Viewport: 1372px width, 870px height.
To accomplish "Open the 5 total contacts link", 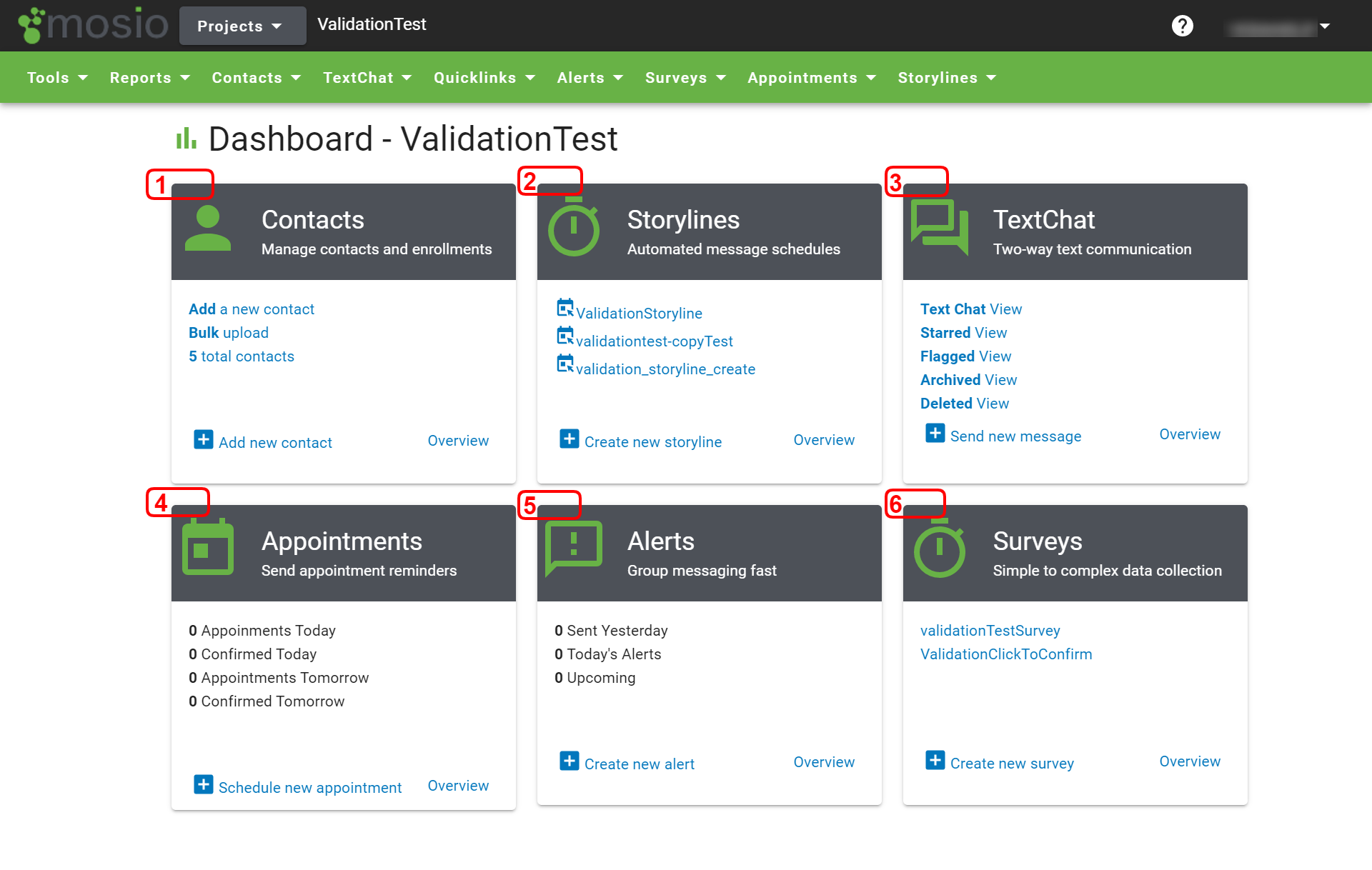I will point(242,356).
